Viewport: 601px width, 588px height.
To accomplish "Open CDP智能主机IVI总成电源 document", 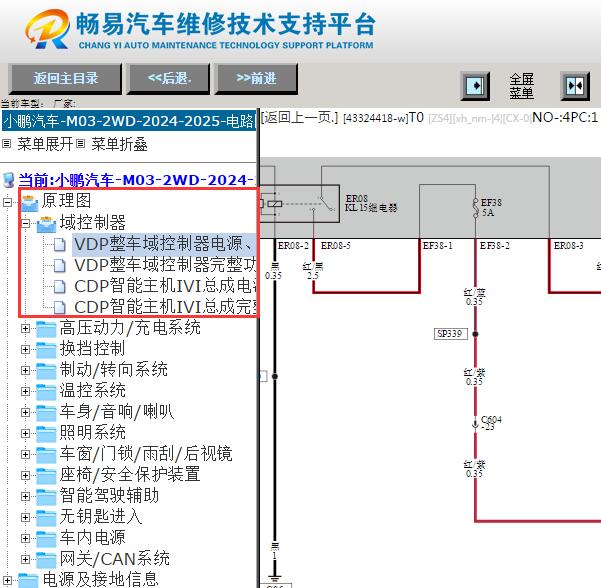I will (165, 286).
